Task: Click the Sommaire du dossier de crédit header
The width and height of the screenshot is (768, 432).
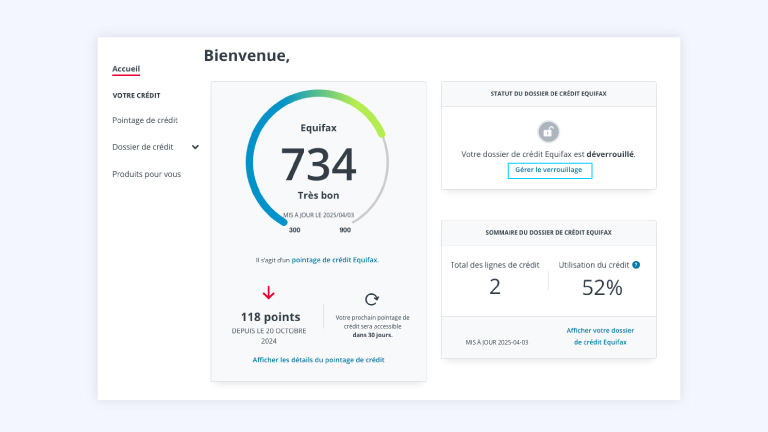Action: point(548,233)
